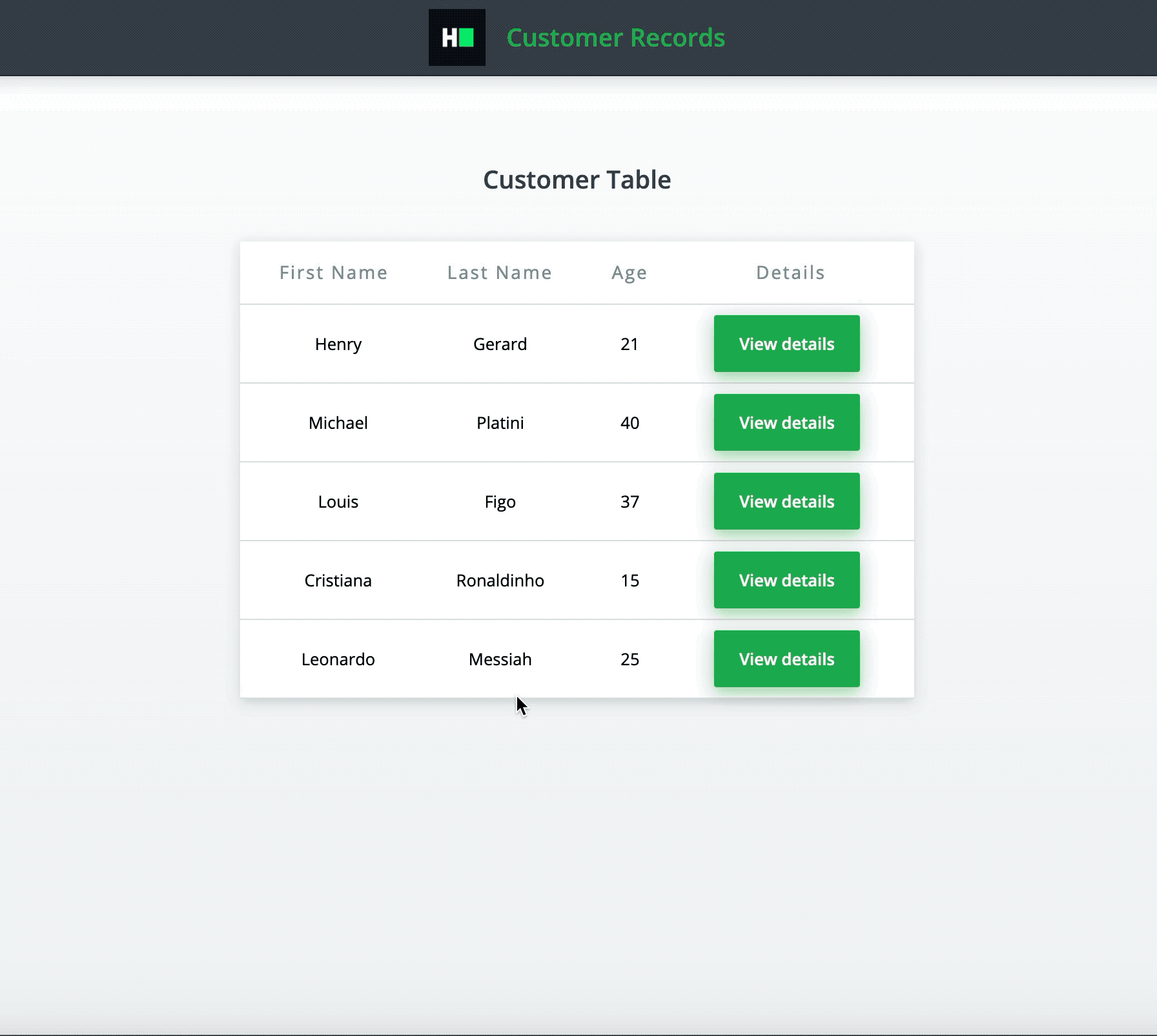The image size is (1157, 1036).
Task: View details for Cristiana Ronaldinho
Action: 786,580
